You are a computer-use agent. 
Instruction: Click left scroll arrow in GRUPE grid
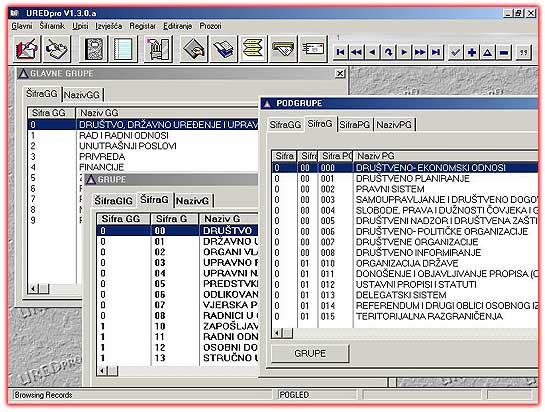coord(102,371)
